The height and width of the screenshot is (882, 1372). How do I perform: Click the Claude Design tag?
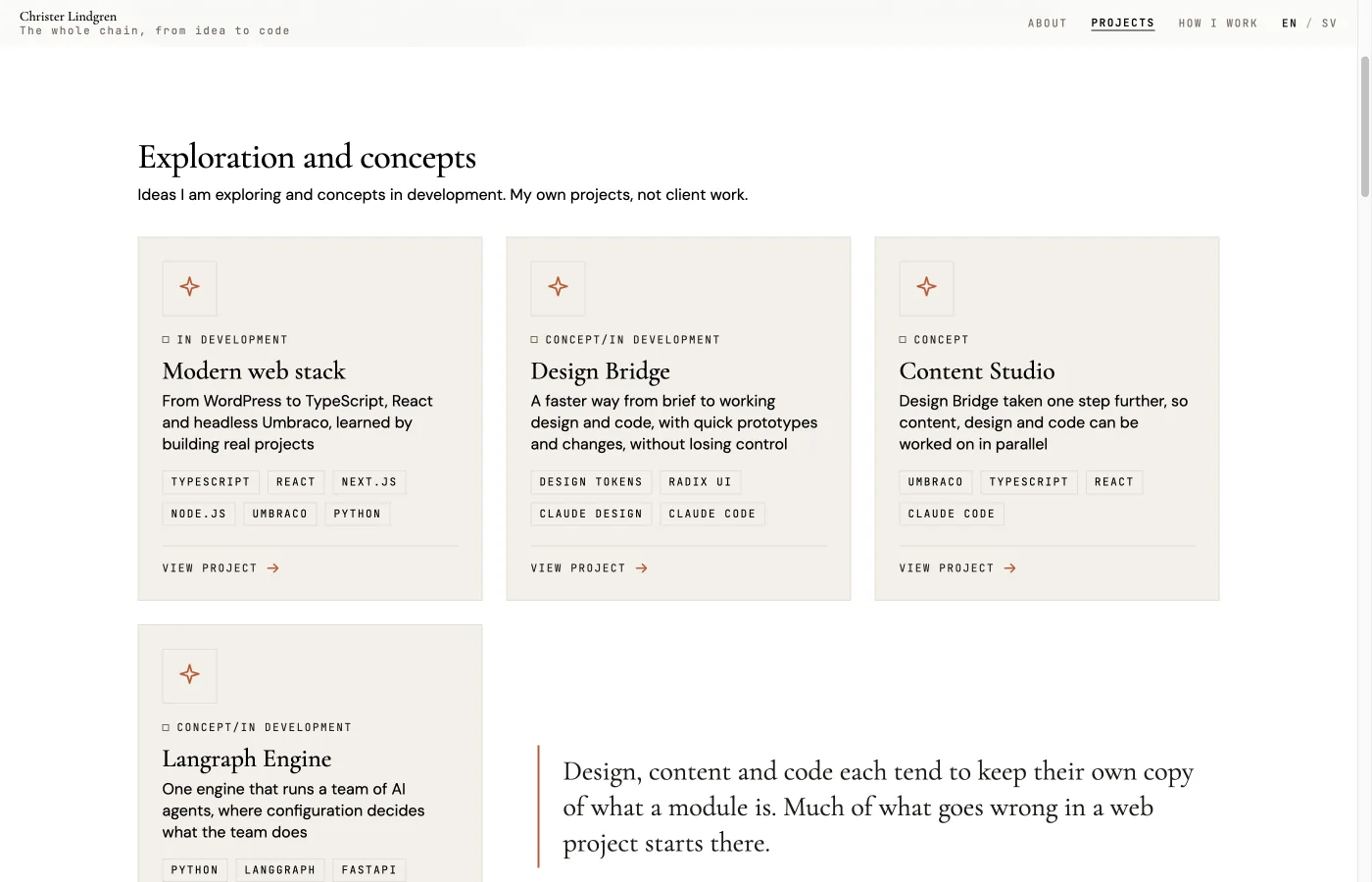point(591,514)
